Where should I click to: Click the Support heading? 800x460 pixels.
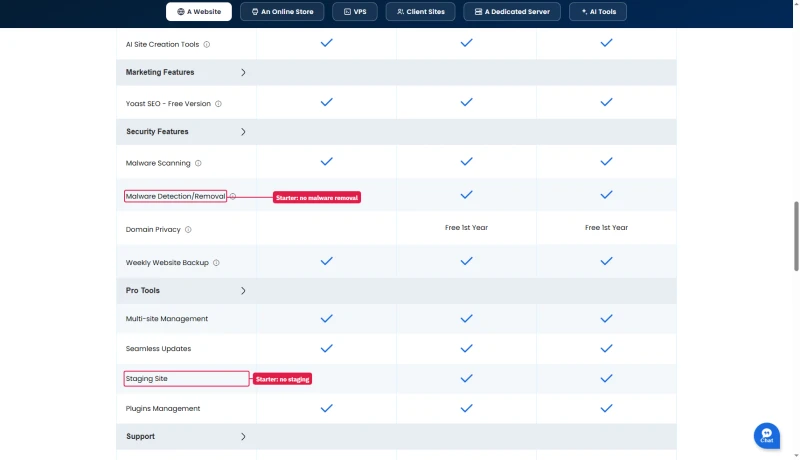pos(140,437)
